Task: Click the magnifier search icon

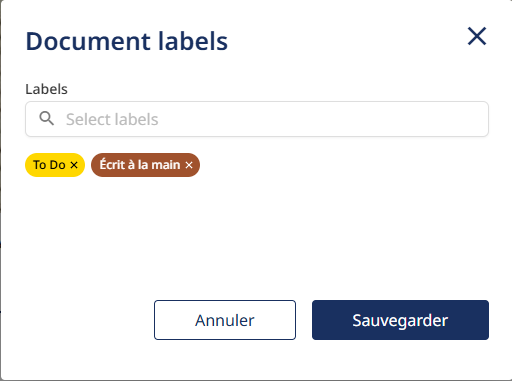Action: 46,118
